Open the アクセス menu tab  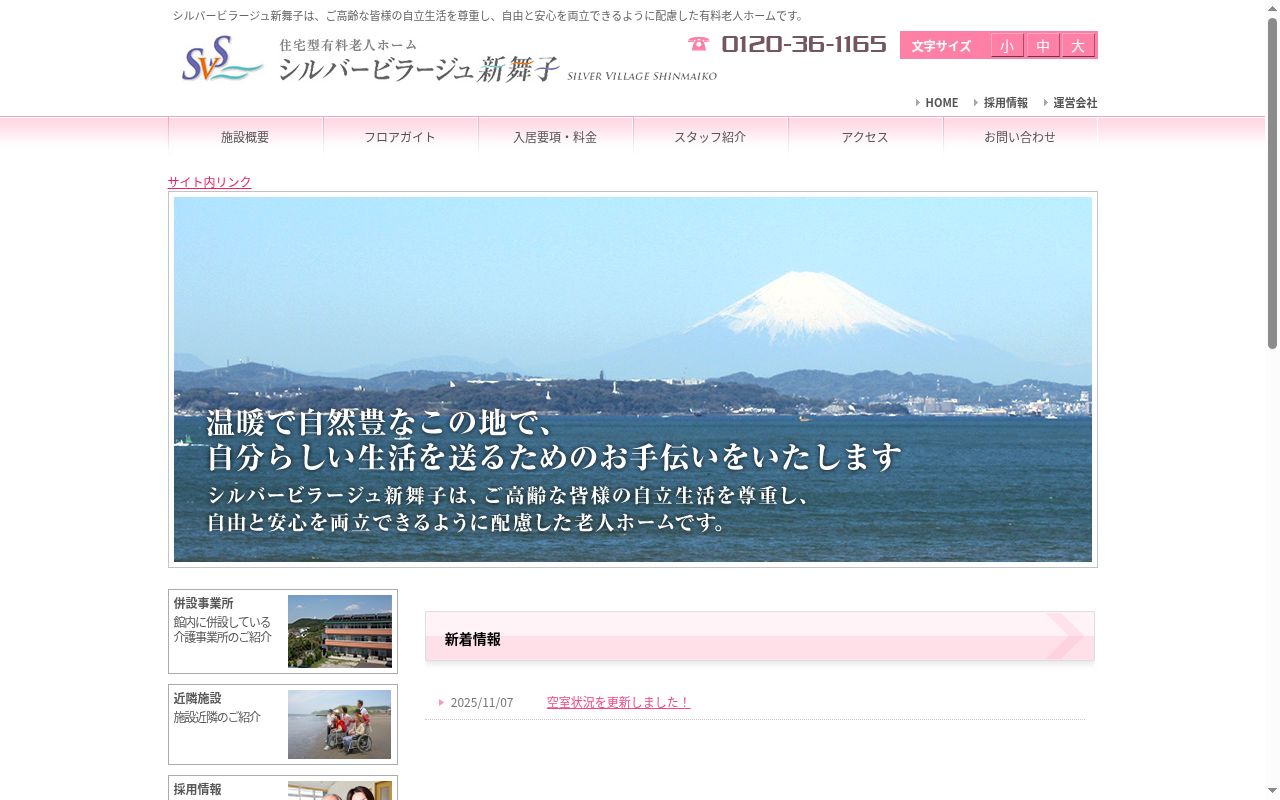pyautogui.click(x=865, y=137)
